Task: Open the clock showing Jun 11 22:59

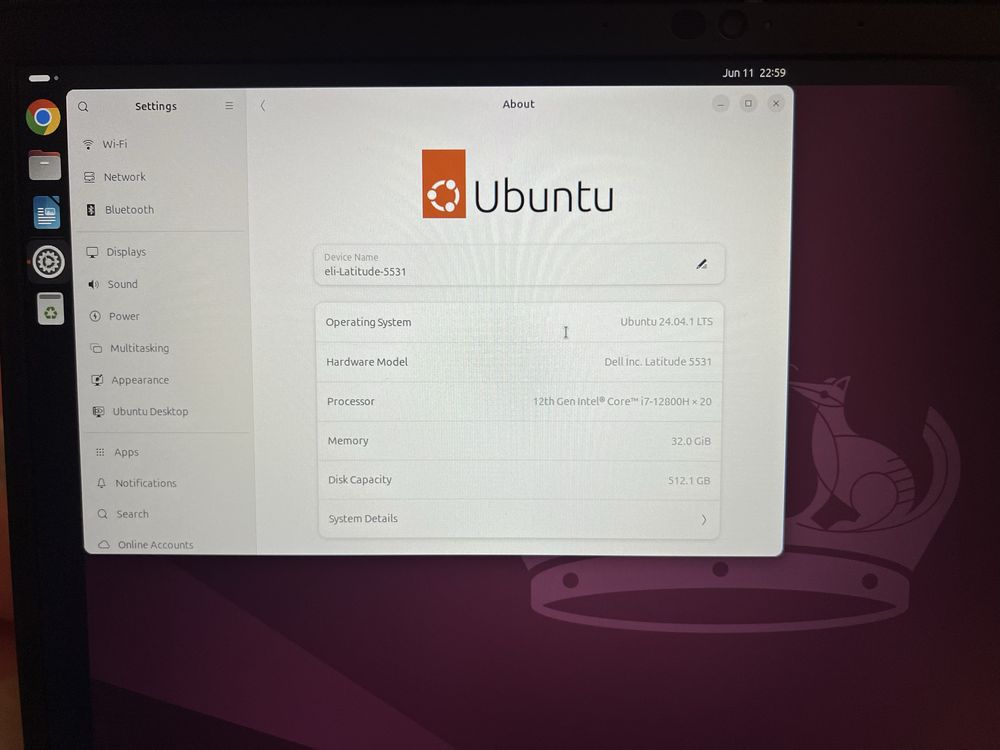Action: pos(754,73)
